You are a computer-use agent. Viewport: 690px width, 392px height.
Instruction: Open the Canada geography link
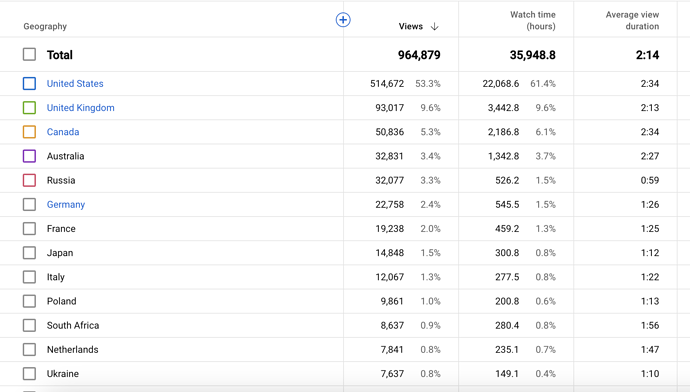point(63,132)
